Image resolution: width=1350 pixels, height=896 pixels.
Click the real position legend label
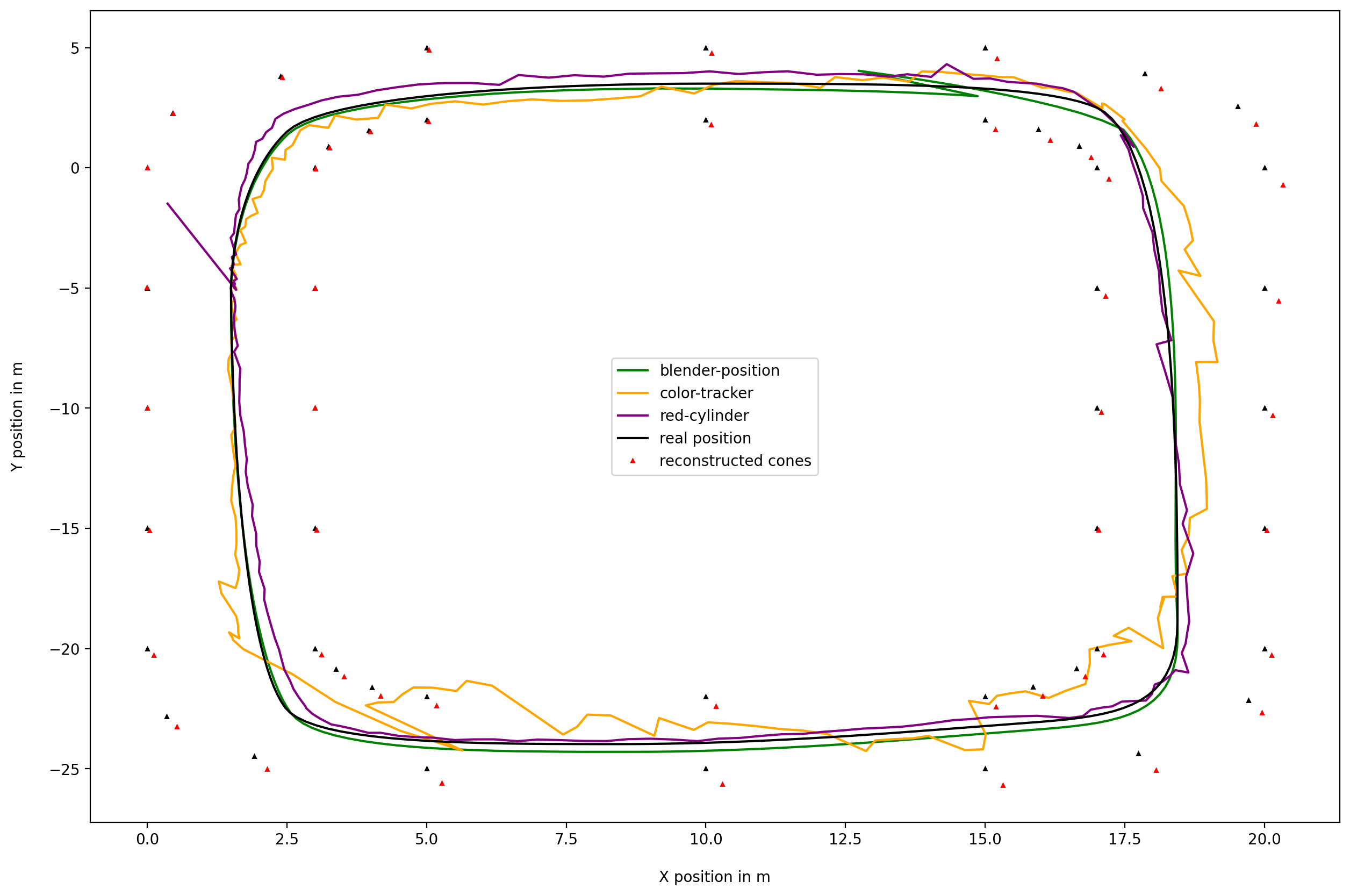705,438
